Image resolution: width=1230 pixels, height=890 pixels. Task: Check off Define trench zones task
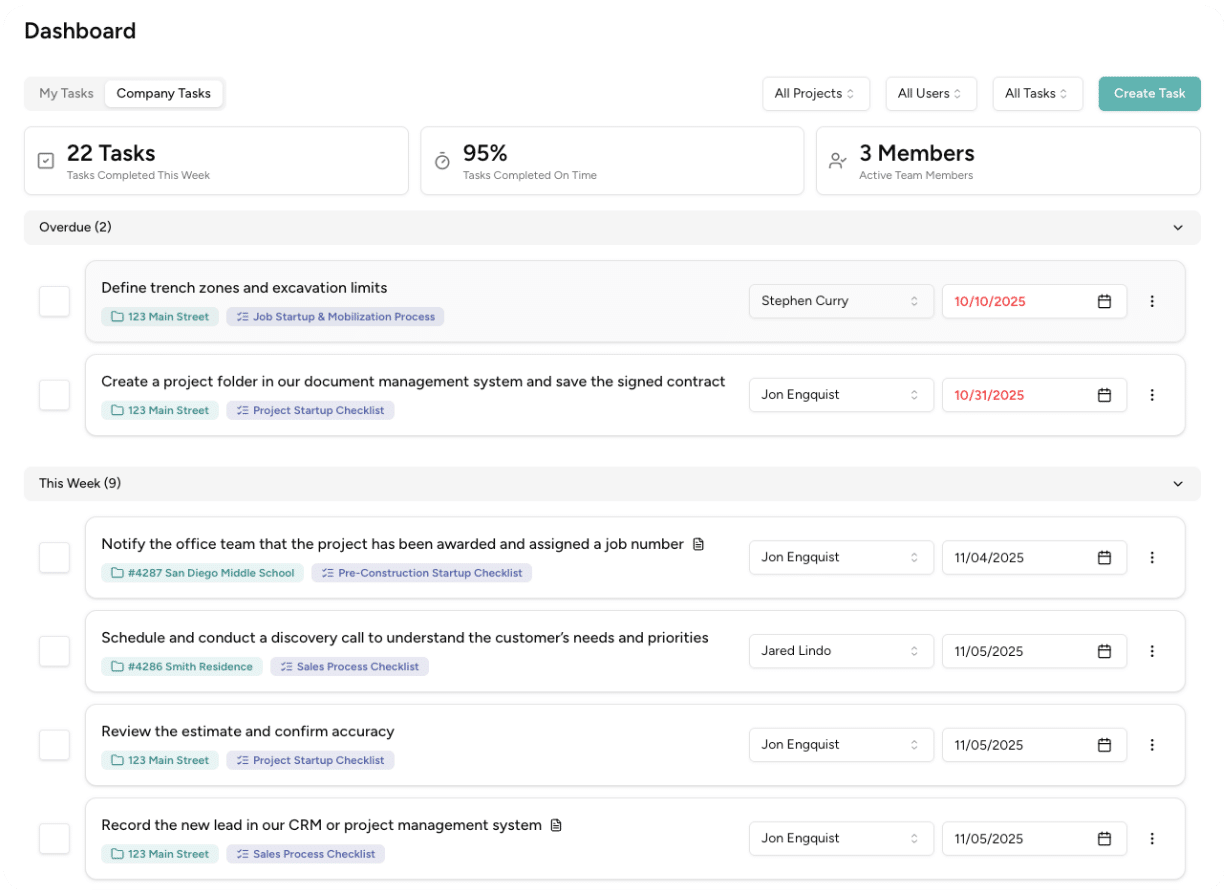pyautogui.click(x=54, y=301)
